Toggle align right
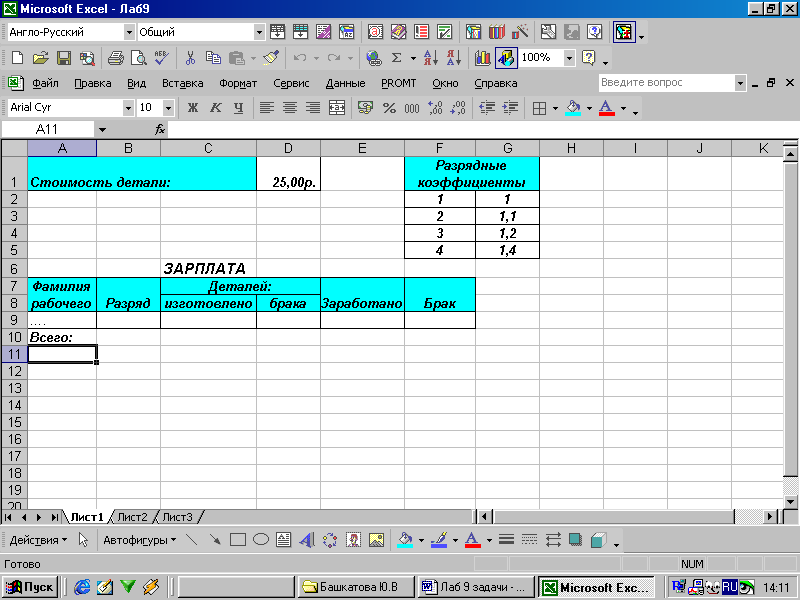800x600 pixels. pos(313,108)
